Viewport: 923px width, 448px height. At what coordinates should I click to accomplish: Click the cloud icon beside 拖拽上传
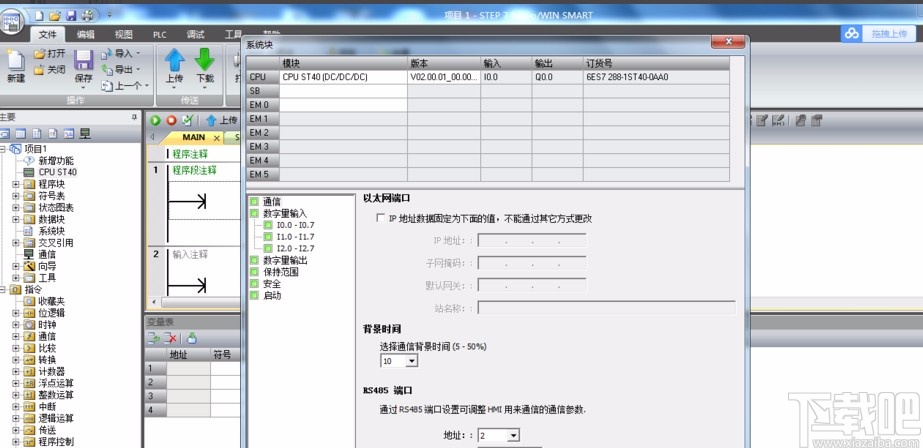(852, 34)
